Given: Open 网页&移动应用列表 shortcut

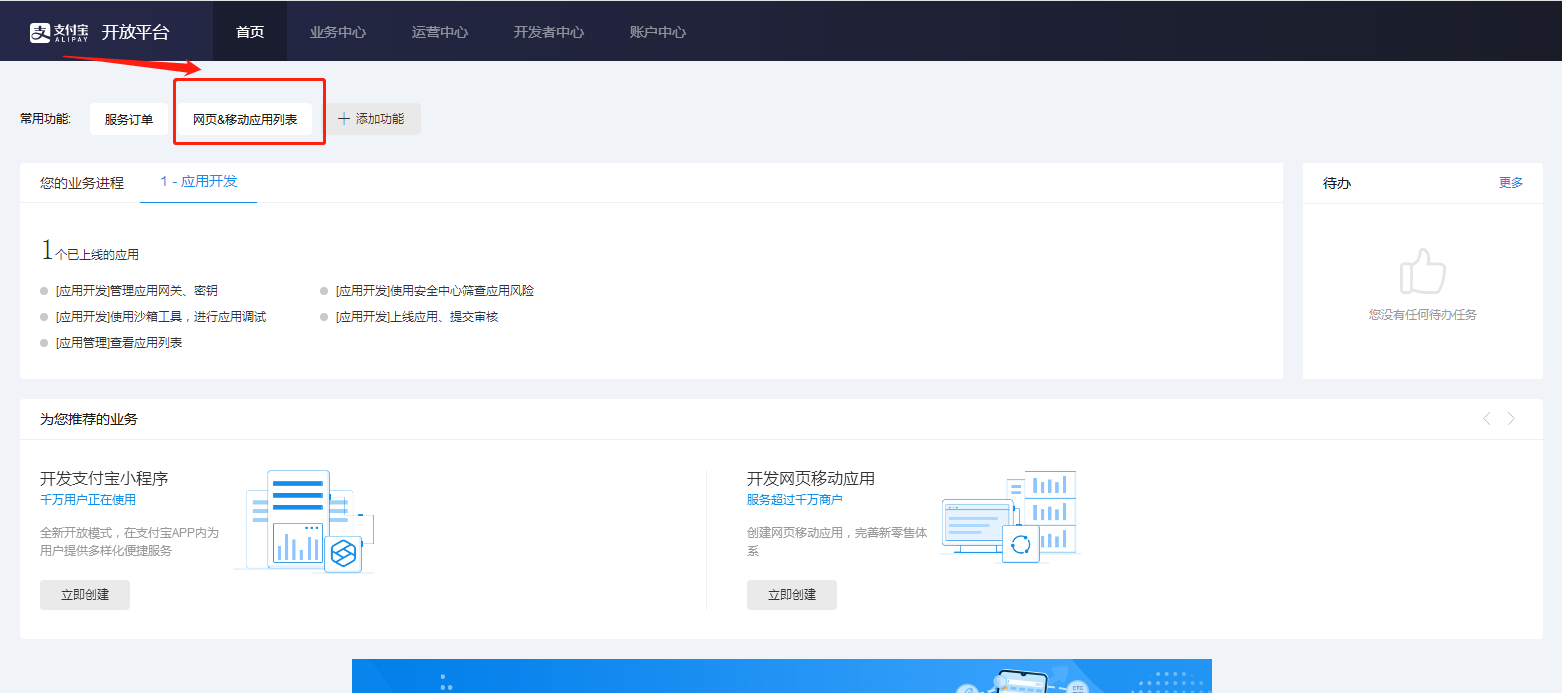Looking at the screenshot, I should point(245,119).
